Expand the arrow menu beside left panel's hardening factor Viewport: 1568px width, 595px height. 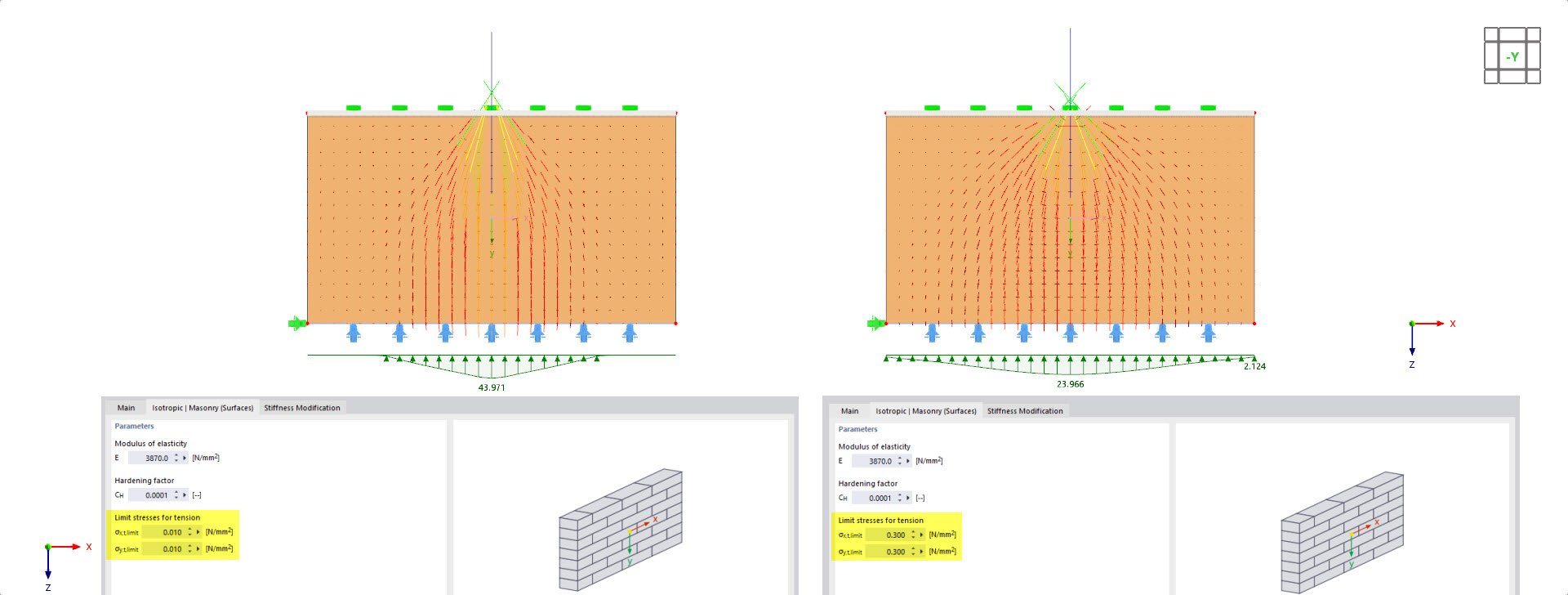point(185,495)
